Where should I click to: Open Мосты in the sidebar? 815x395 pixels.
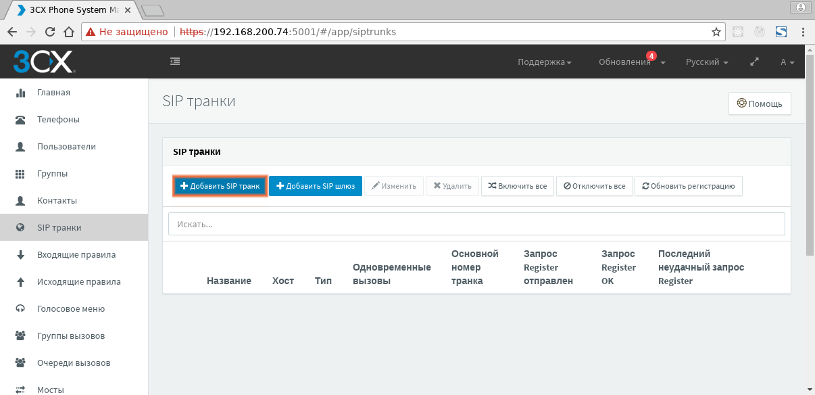tap(74, 388)
